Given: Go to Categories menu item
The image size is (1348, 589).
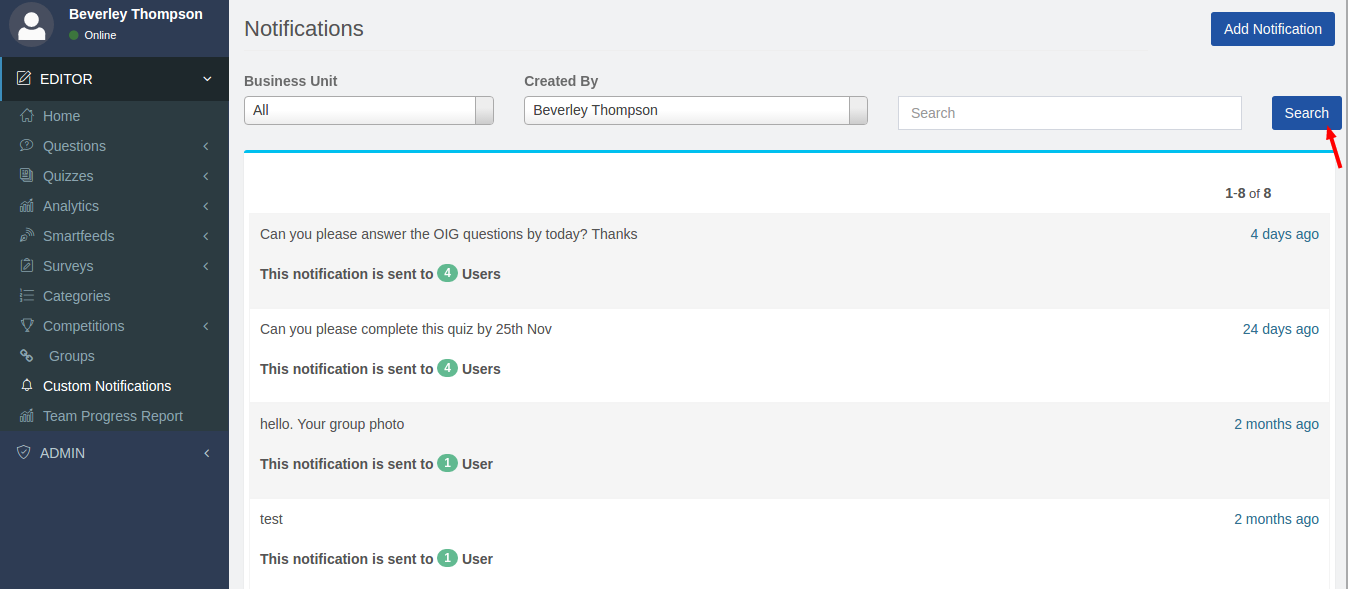Looking at the screenshot, I should (76, 296).
